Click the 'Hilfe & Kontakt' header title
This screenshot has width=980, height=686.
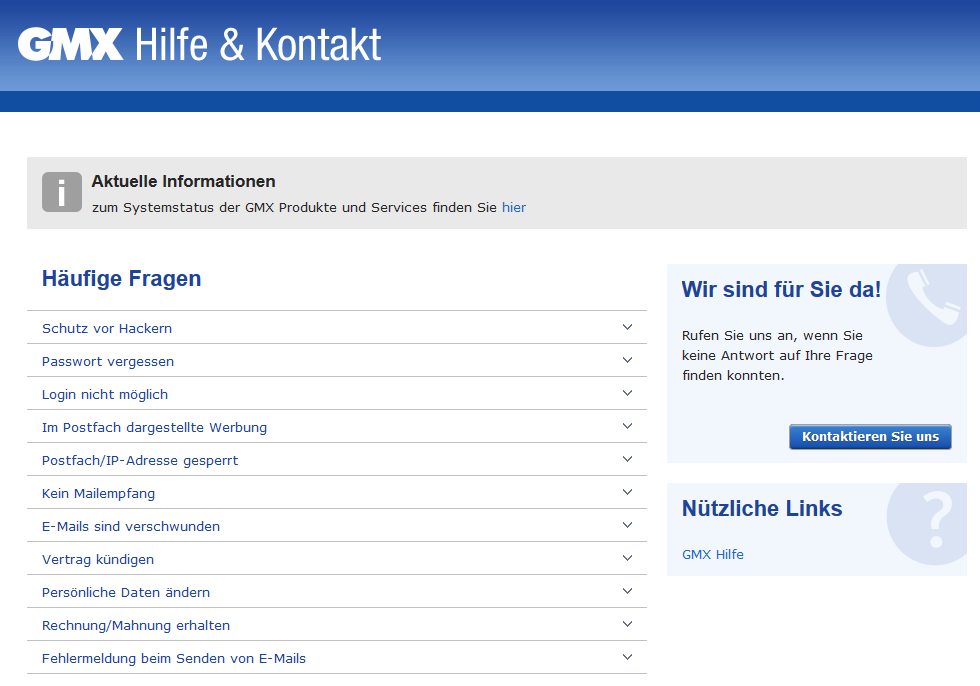(258, 44)
